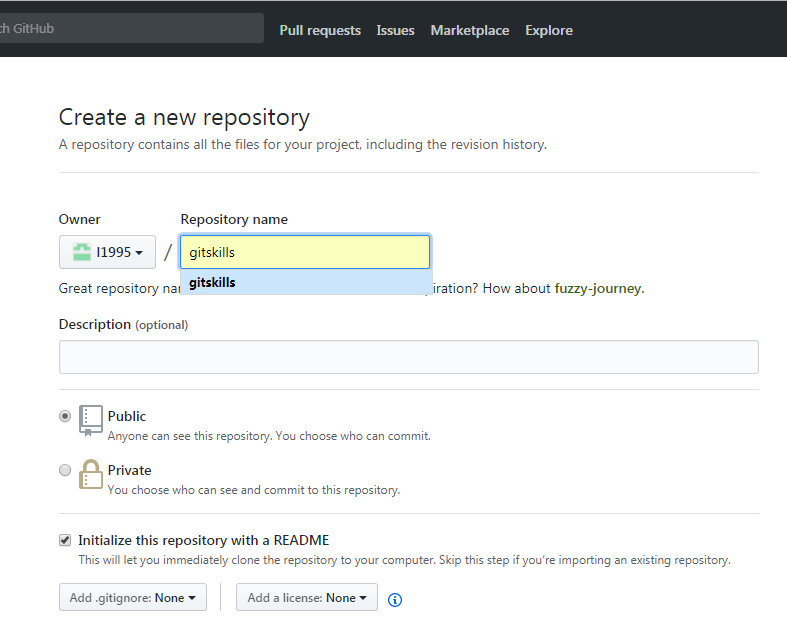Click the owner avatar icon

tap(81, 253)
